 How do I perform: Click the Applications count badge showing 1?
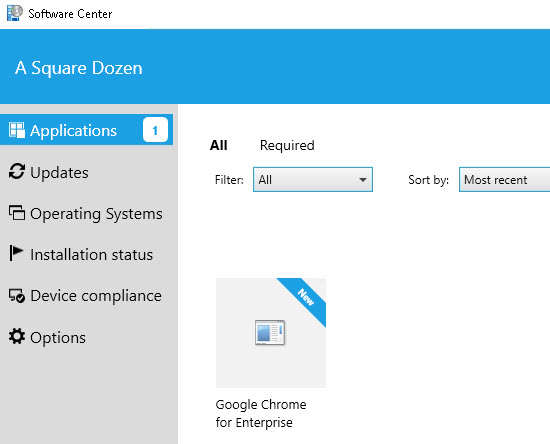click(x=155, y=130)
